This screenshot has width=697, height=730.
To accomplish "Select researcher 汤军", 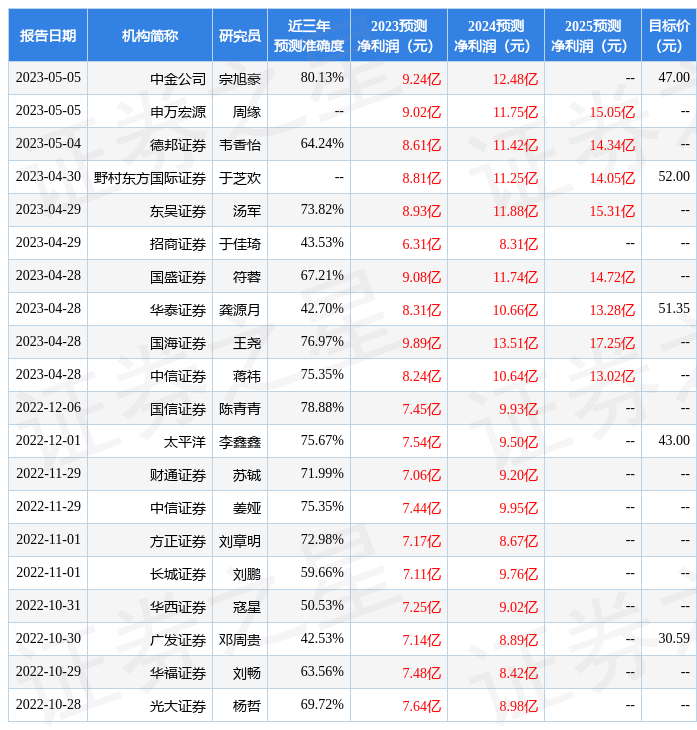I will point(247,211).
